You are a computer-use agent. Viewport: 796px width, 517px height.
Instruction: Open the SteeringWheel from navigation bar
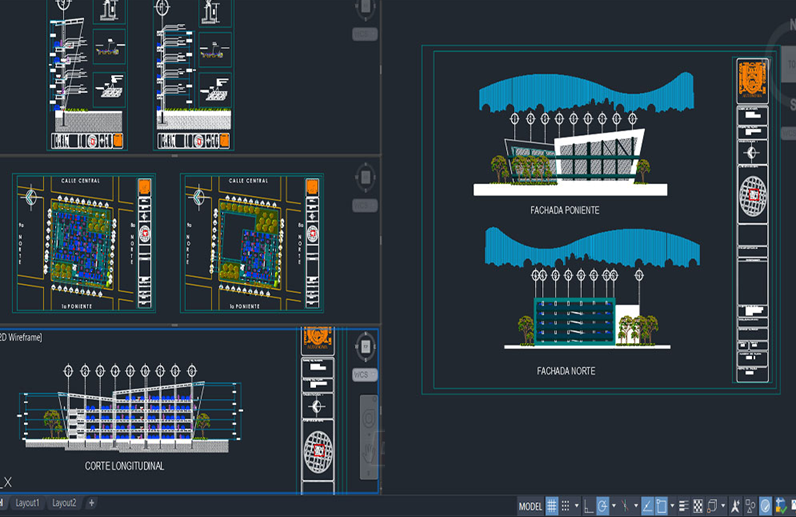(369, 418)
